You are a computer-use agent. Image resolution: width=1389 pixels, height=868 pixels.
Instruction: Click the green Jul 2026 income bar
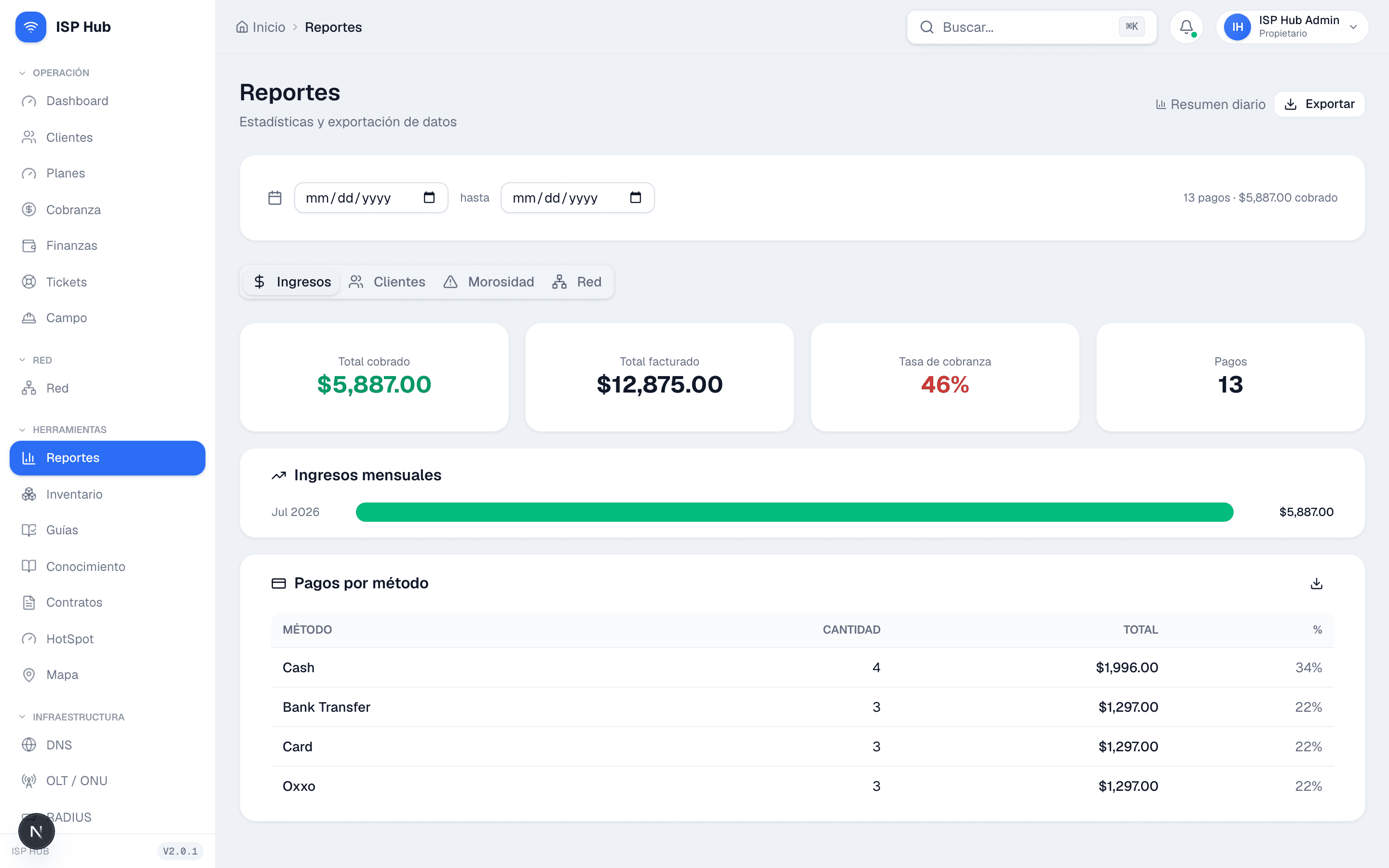click(x=794, y=512)
